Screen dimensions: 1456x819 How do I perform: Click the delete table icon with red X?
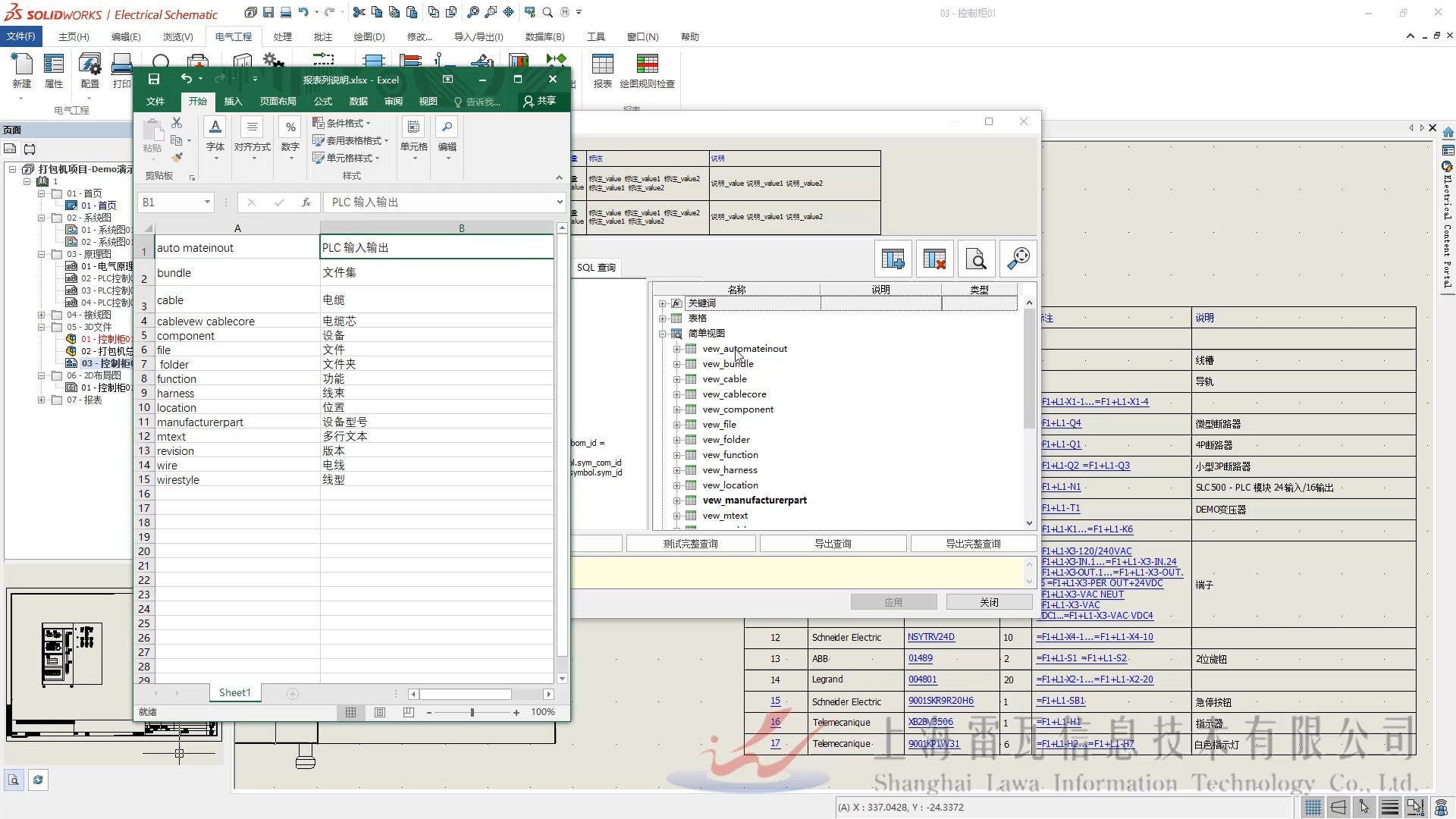pyautogui.click(x=934, y=259)
